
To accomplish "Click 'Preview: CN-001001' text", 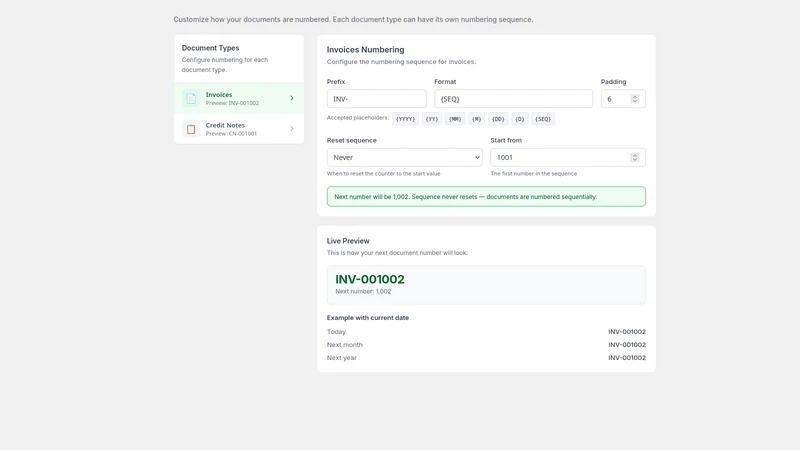I will (x=231, y=134).
